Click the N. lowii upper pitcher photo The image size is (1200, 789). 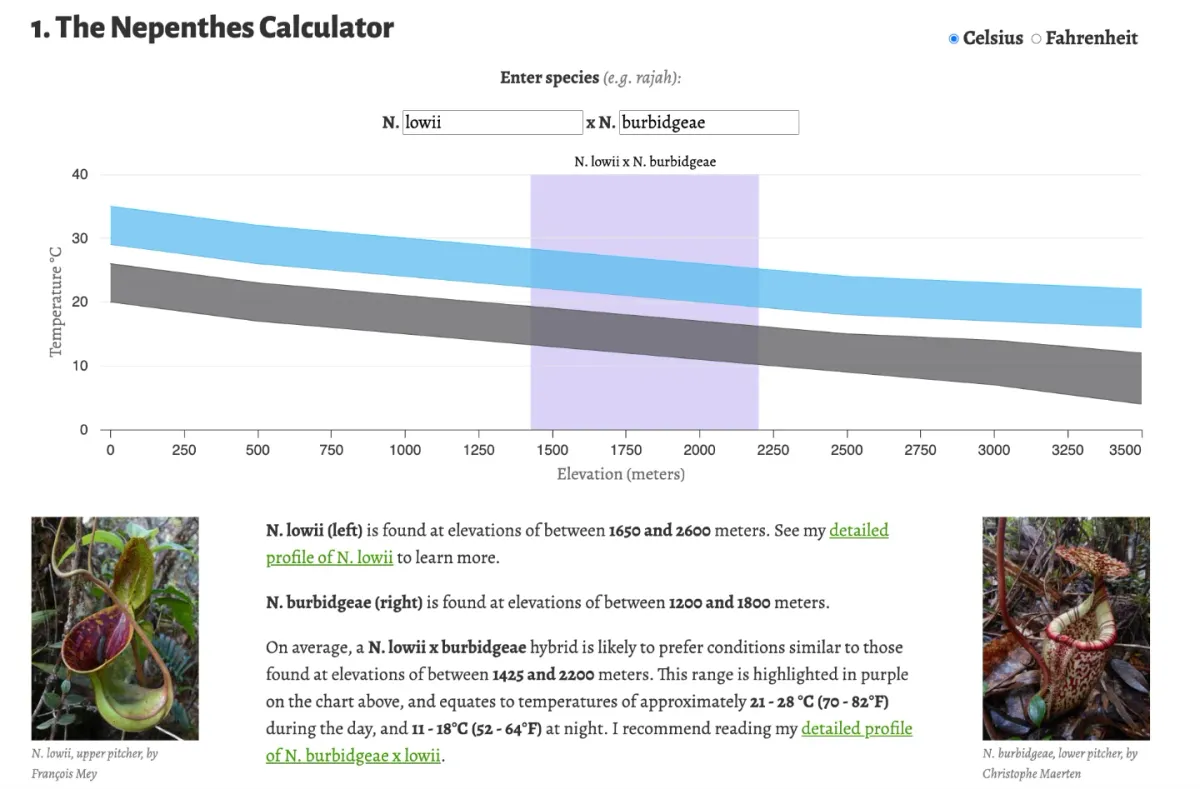click(x=114, y=629)
